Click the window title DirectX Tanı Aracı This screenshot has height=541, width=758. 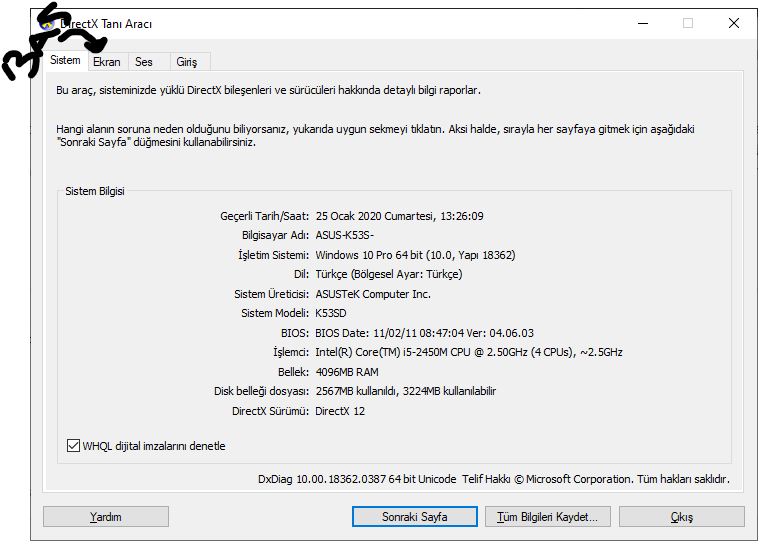click(x=106, y=24)
